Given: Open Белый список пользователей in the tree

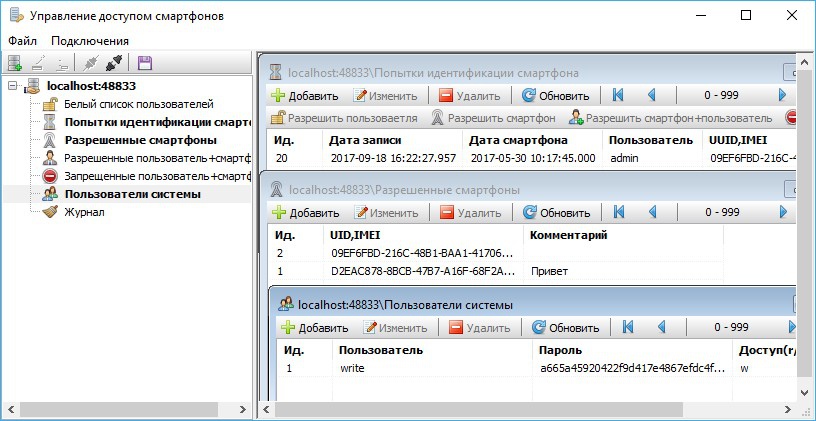Looking at the screenshot, I should (138, 104).
